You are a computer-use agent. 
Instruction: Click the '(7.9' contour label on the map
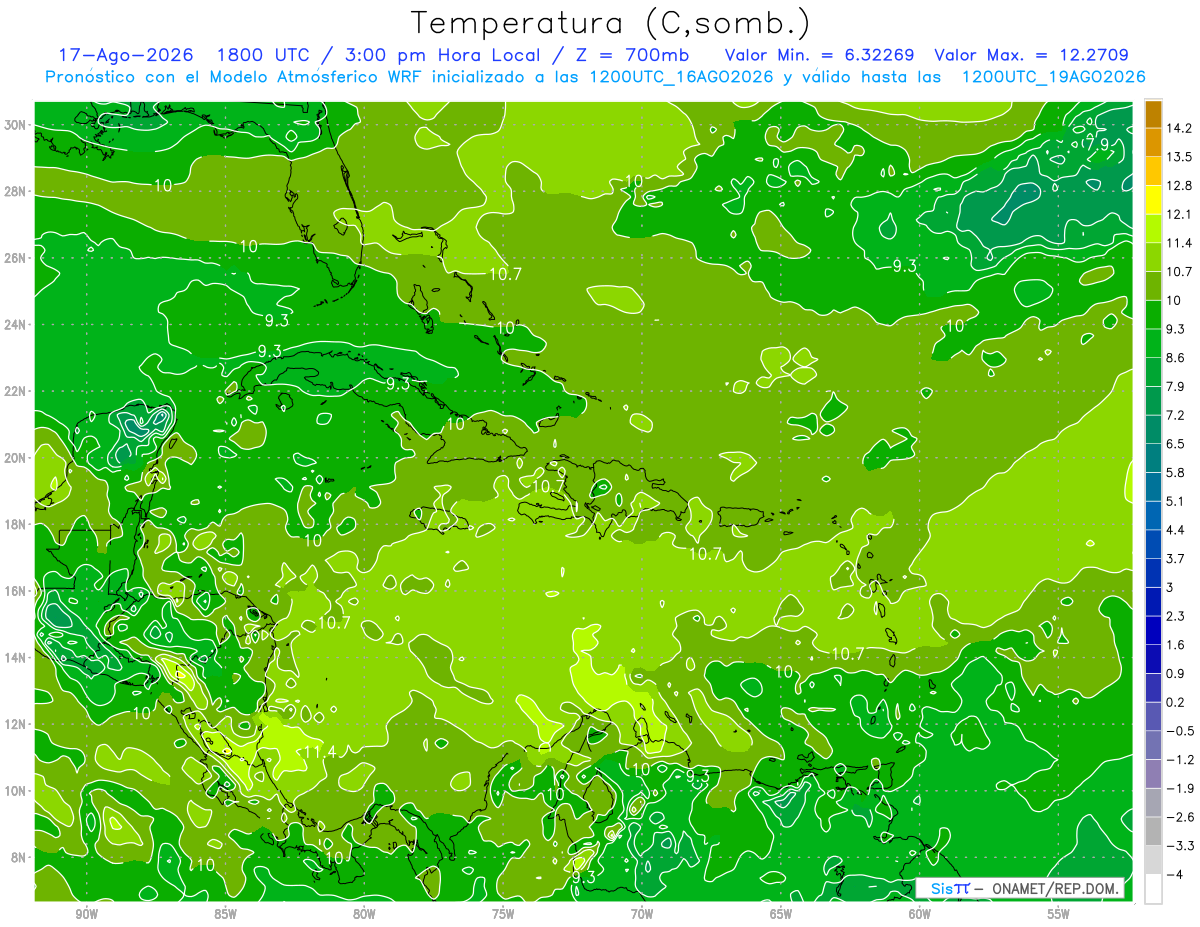tap(1095, 145)
